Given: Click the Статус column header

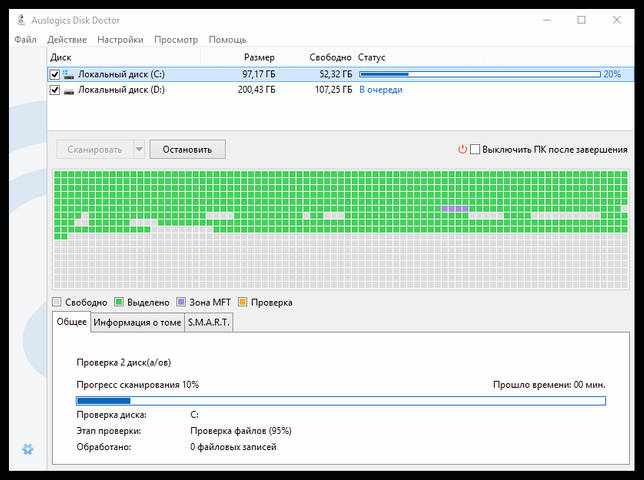Looking at the screenshot, I should 371,58.
